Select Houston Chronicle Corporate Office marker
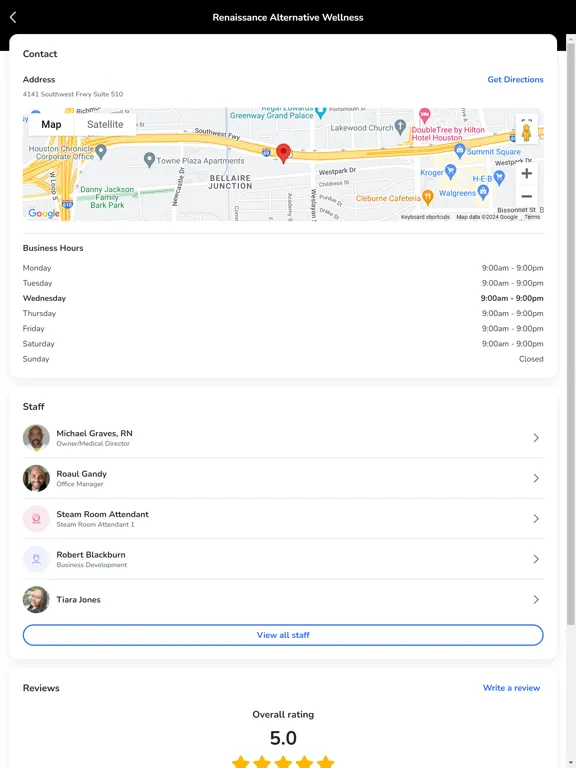This screenshot has height=768, width=576. (x=101, y=151)
